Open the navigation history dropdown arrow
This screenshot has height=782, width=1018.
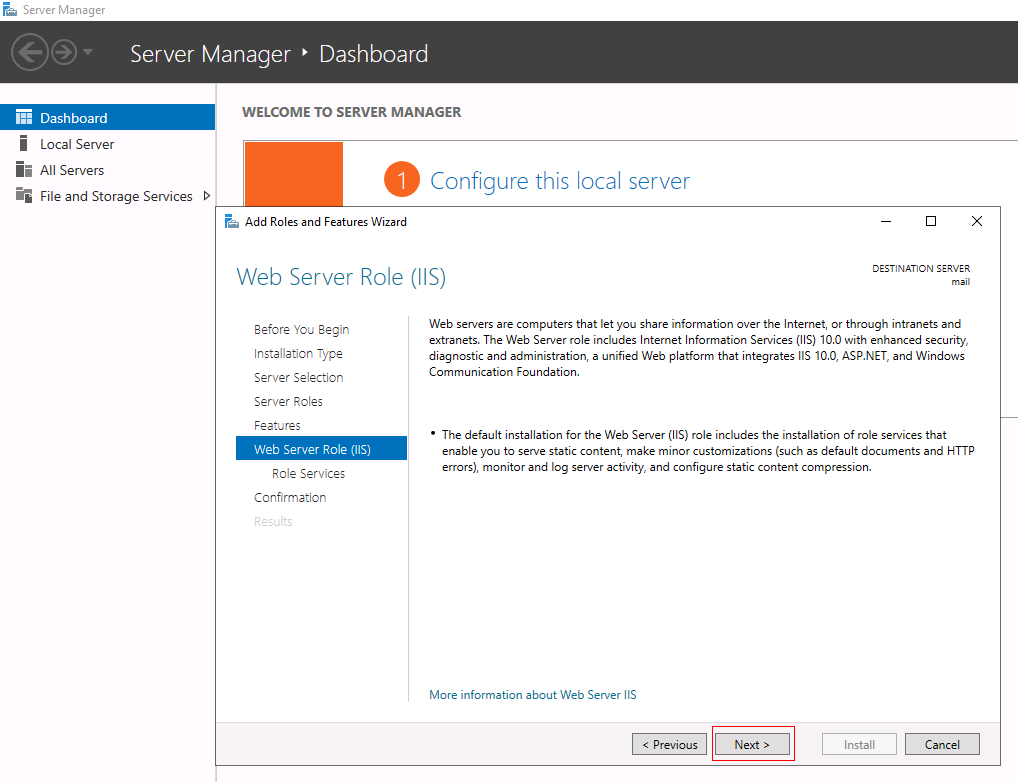coord(88,52)
